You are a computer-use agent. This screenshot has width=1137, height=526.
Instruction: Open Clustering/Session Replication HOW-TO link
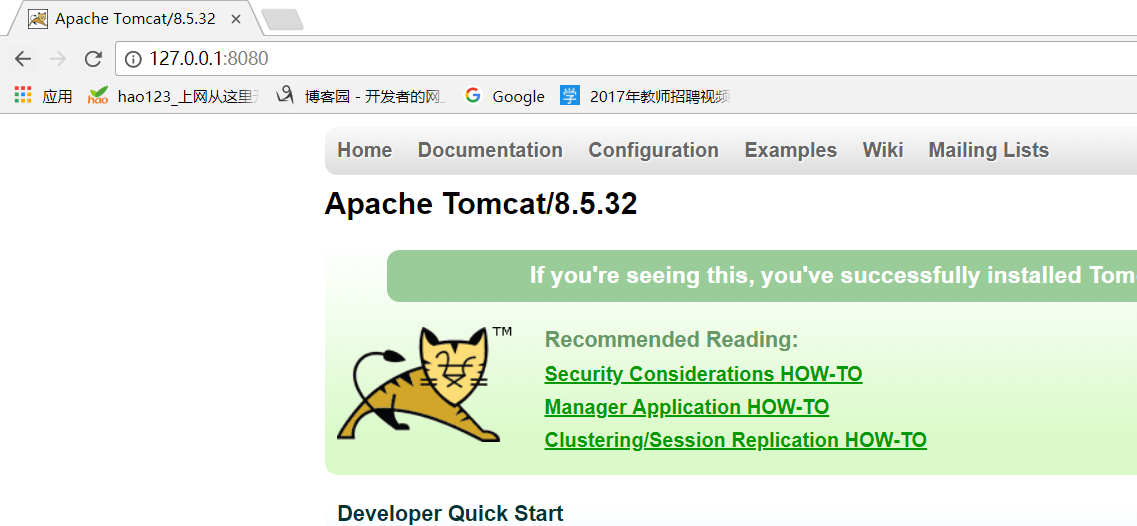(735, 440)
